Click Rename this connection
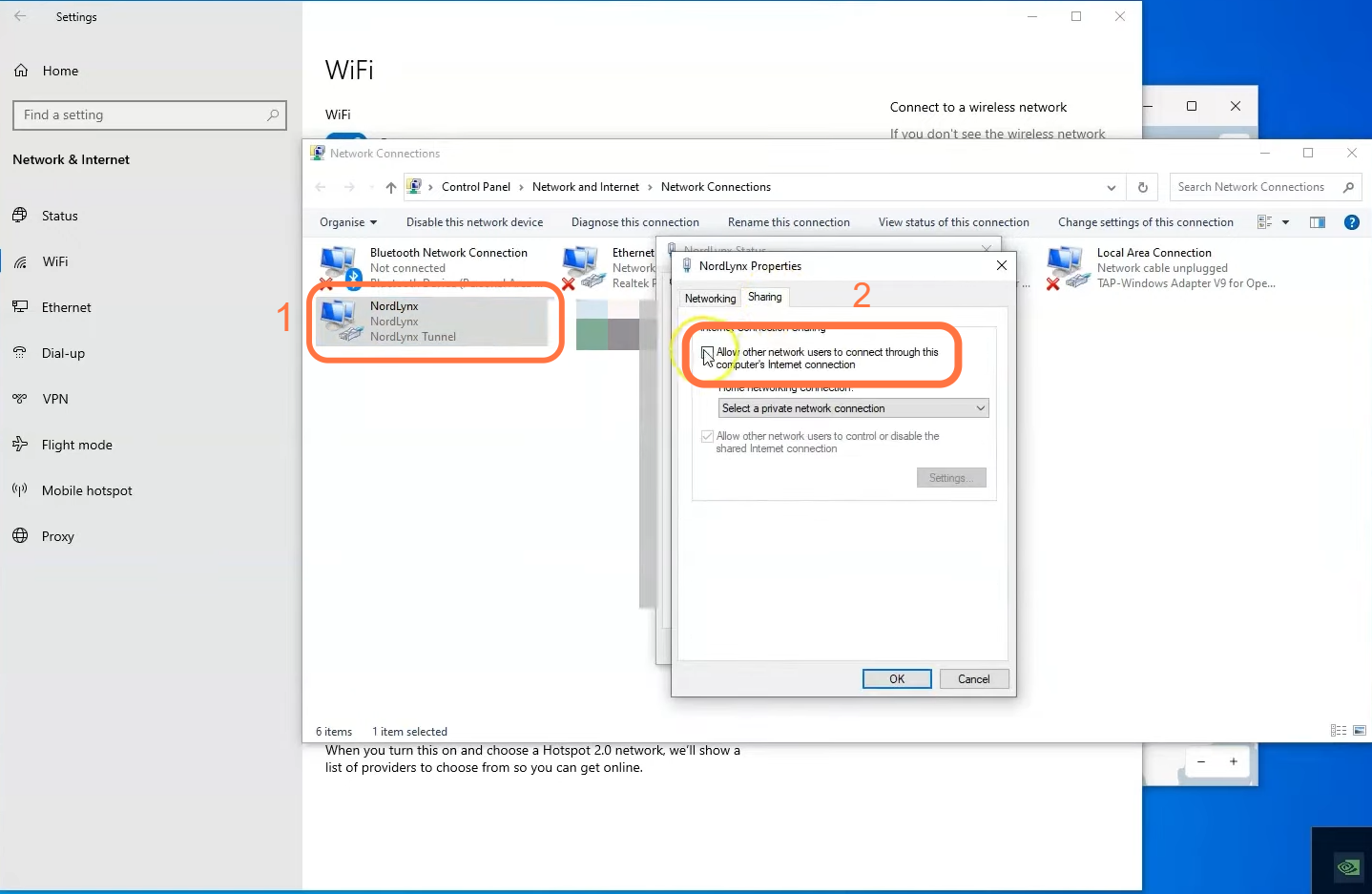This screenshot has height=894, width=1372. coord(789,222)
